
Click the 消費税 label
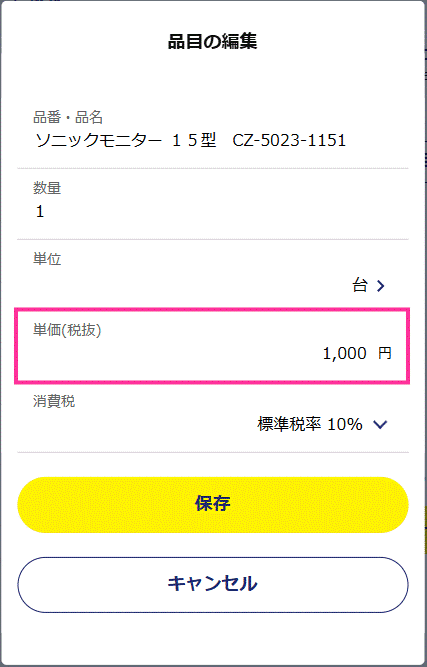(x=54, y=401)
